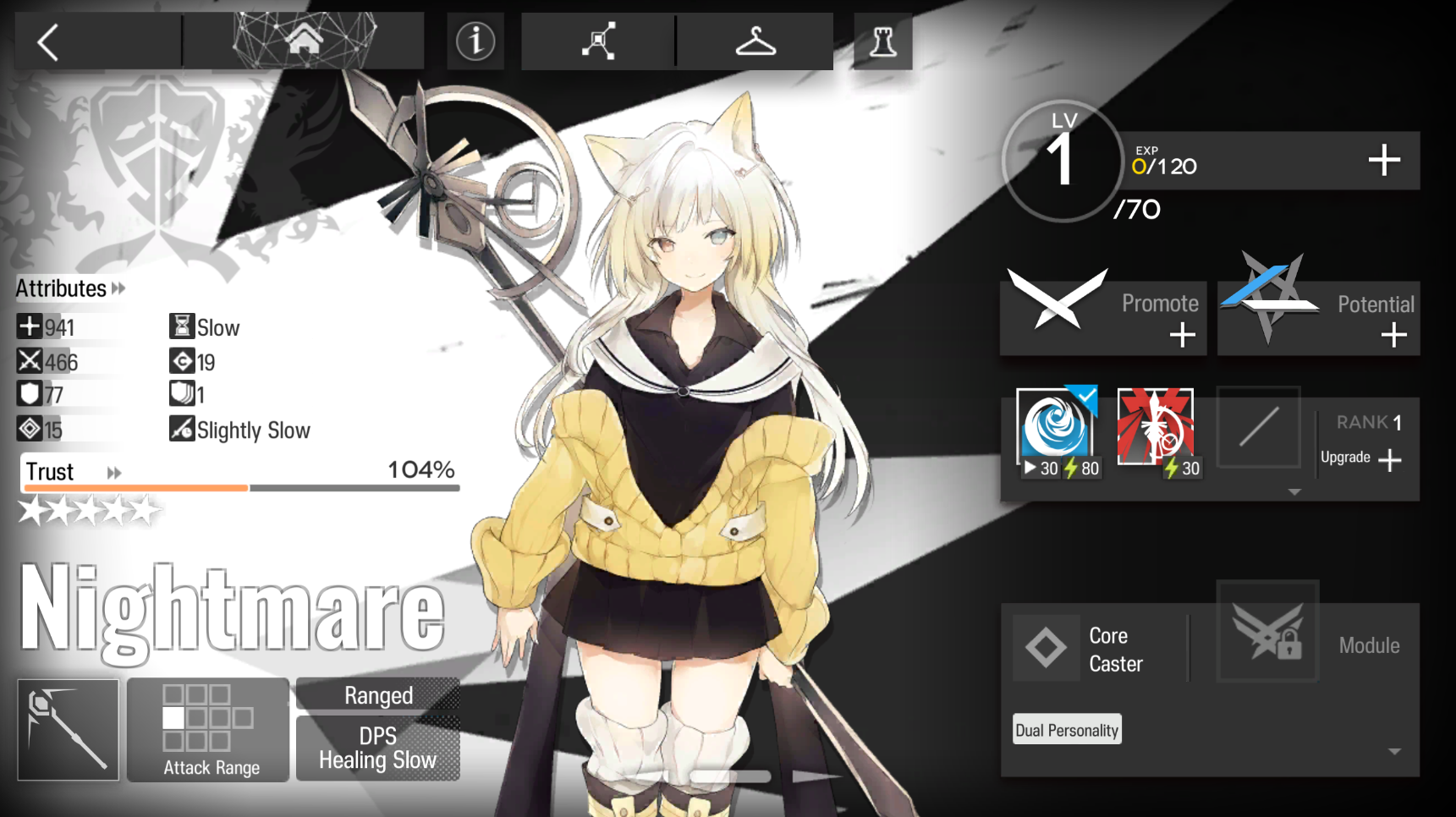Viewport: 1456px width, 817px height.
Task: Tap the RANK 1 label
Action: click(x=1369, y=422)
